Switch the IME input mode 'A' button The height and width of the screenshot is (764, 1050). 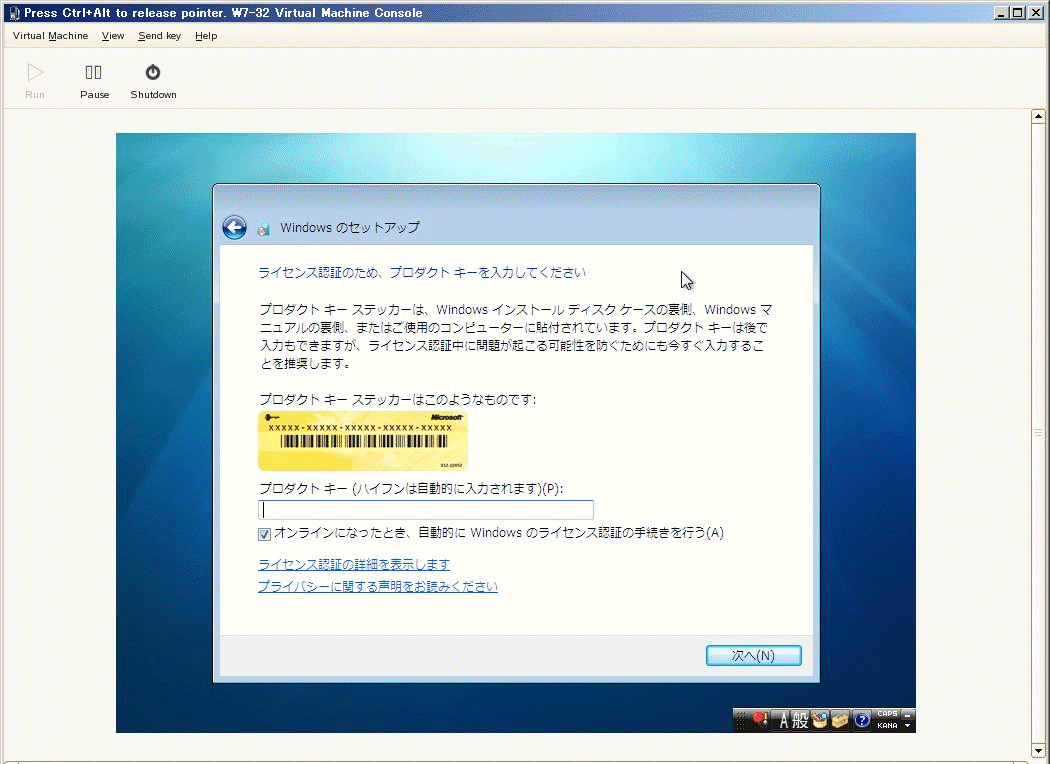781,720
